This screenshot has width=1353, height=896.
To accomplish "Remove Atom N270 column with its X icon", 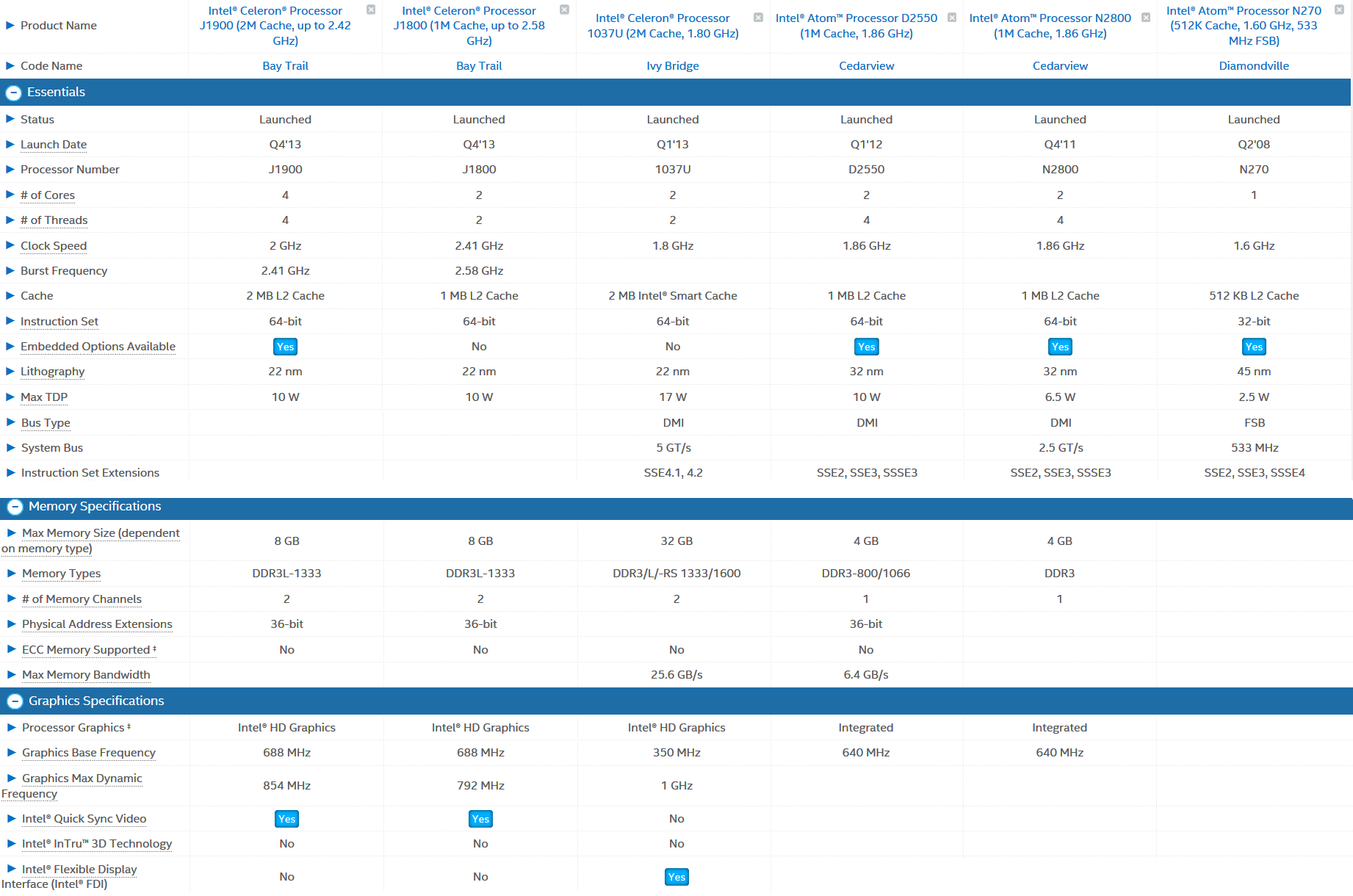I will (x=1339, y=10).
